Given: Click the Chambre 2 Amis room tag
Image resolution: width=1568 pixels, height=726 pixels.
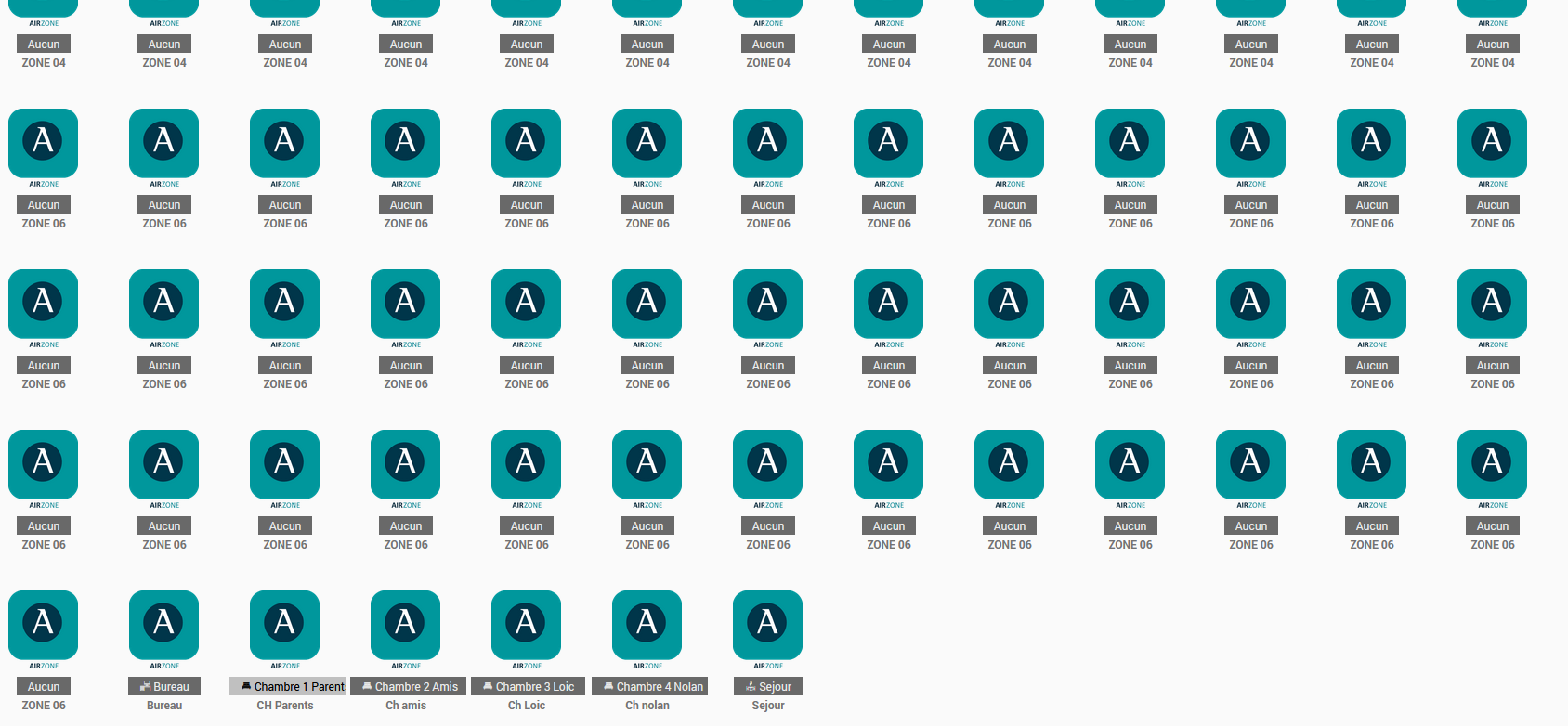Looking at the screenshot, I should 407,687.
